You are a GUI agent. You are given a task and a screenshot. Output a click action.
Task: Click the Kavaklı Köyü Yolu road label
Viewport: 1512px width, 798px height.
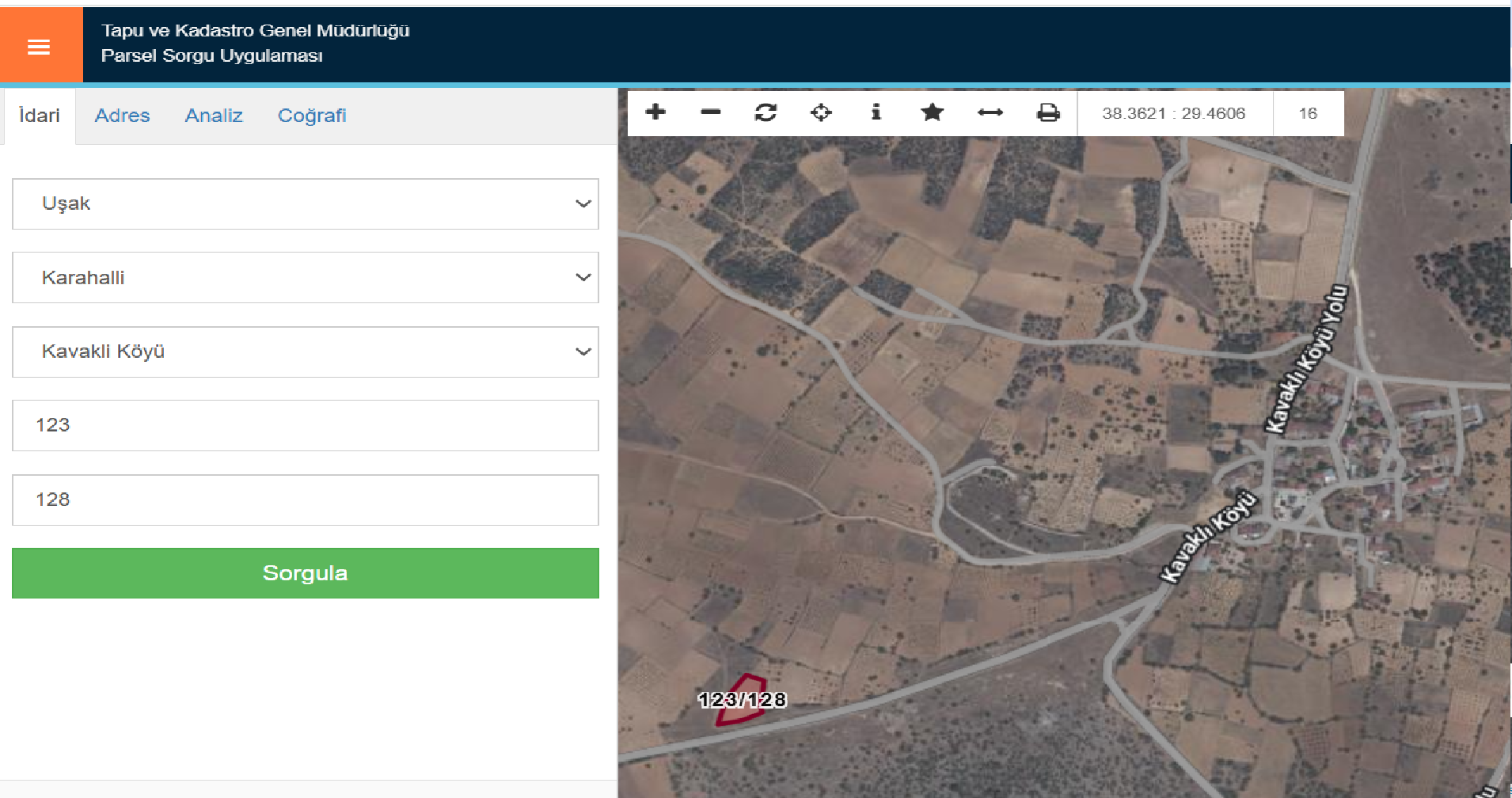tap(1306, 359)
